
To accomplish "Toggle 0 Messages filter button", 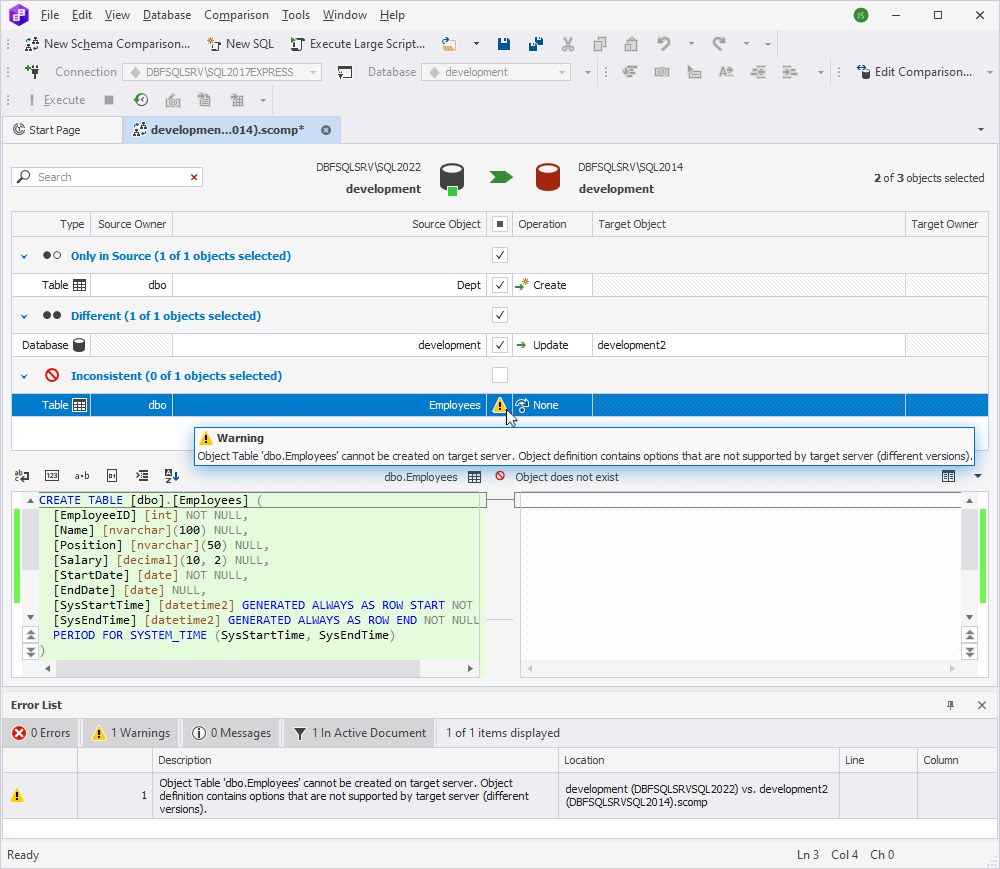I will pos(232,733).
